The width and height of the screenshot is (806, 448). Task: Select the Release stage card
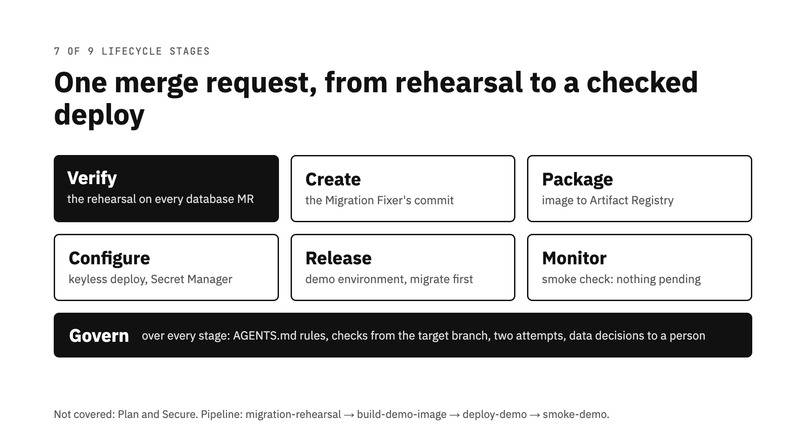tap(402, 268)
